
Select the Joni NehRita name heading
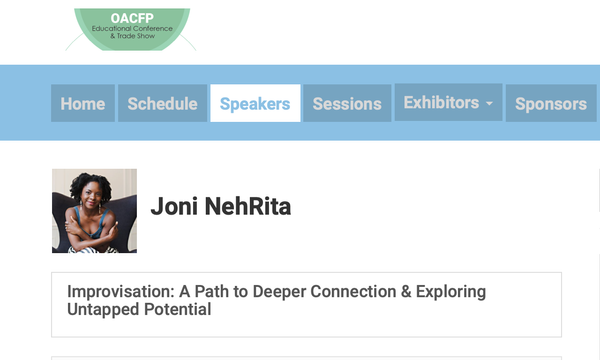221,206
